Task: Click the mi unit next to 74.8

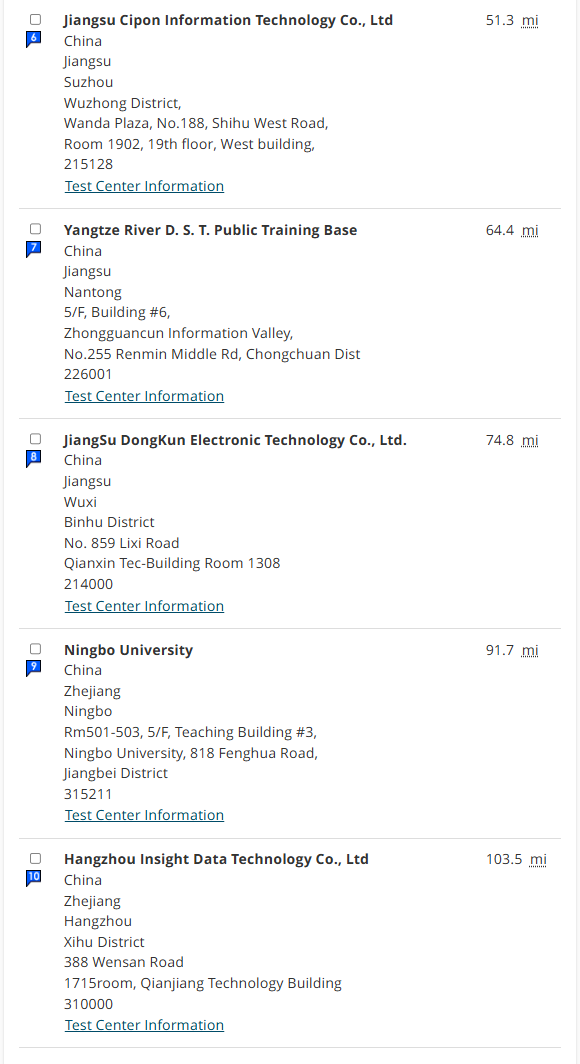Action: pos(530,440)
